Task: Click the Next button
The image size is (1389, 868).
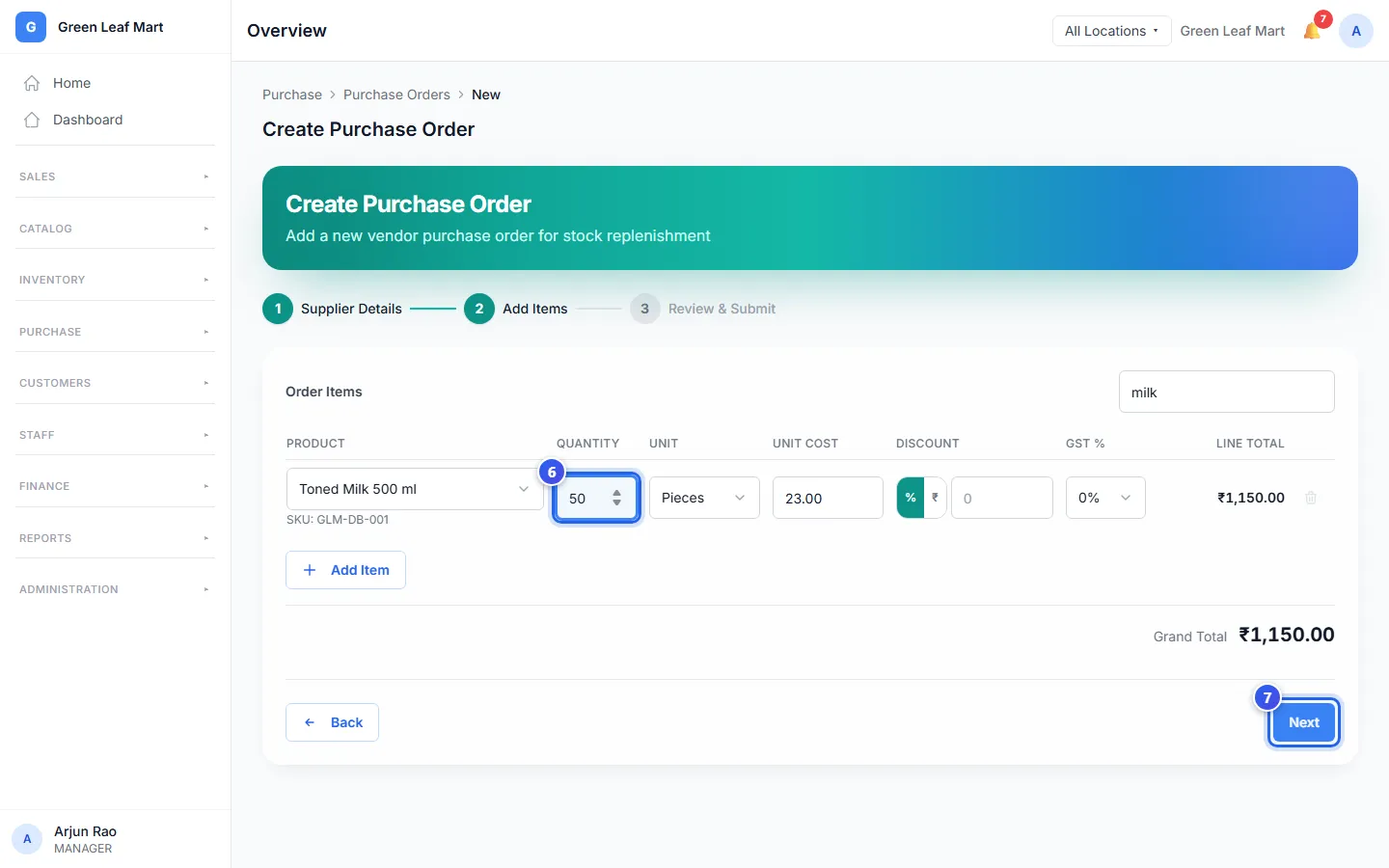Action: [1304, 722]
